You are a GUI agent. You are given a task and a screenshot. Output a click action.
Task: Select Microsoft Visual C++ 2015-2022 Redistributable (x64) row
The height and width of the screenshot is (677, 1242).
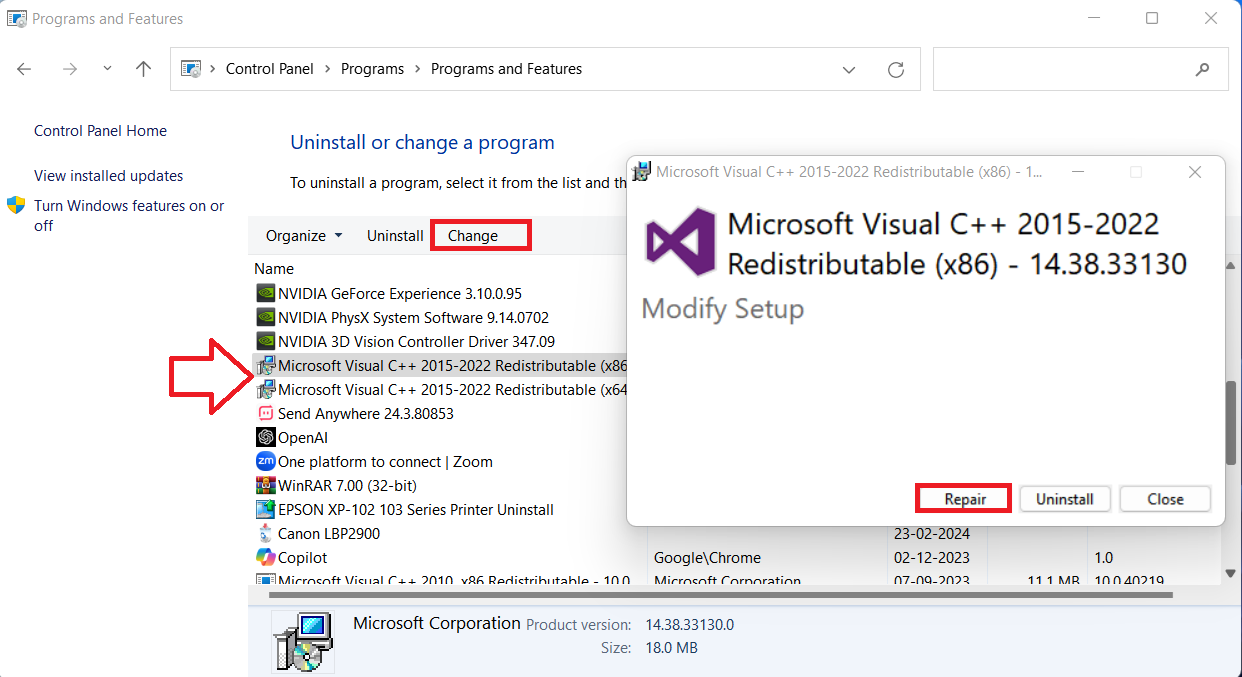click(x=440, y=389)
